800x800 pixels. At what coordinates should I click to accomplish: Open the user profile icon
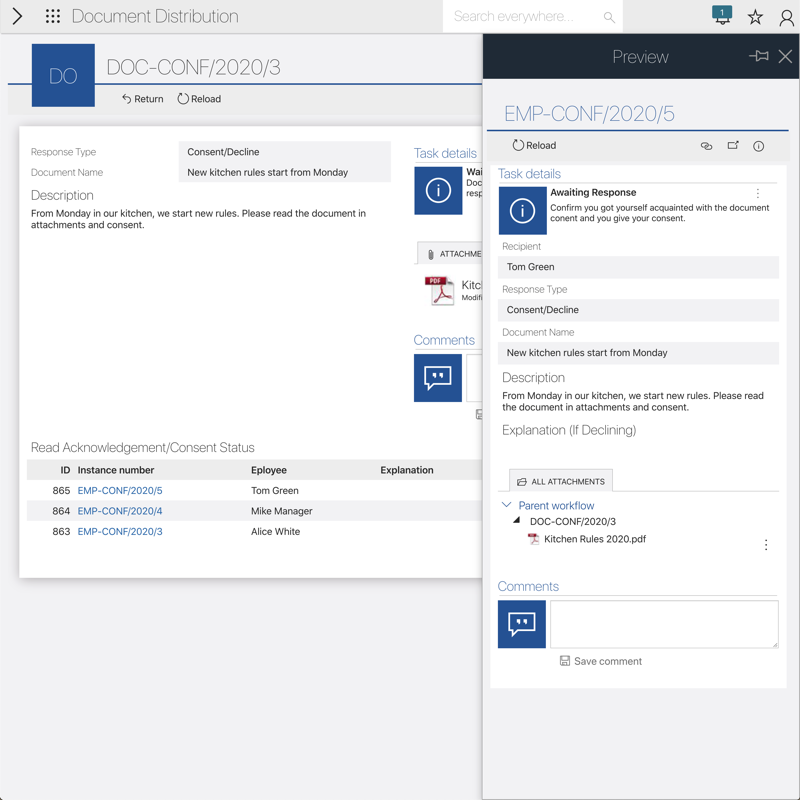[x=787, y=17]
